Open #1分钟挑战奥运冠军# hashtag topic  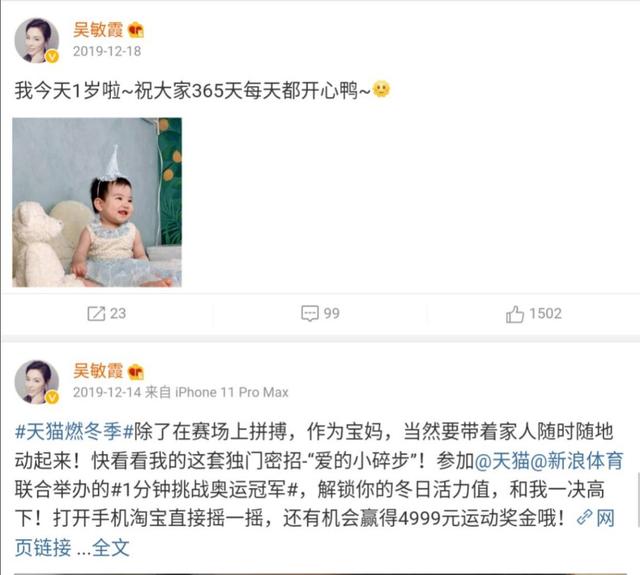click(x=204, y=490)
